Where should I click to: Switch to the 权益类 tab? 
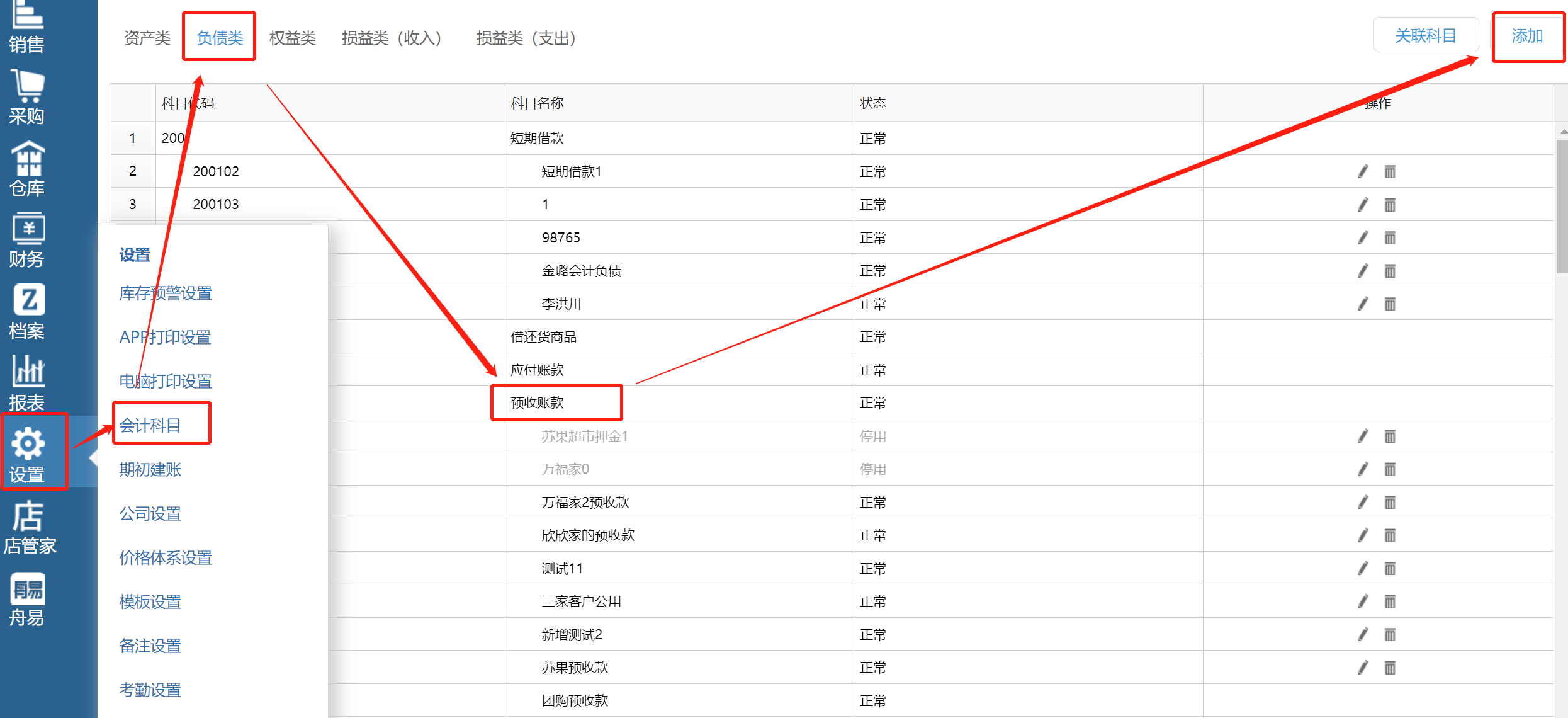(x=293, y=38)
